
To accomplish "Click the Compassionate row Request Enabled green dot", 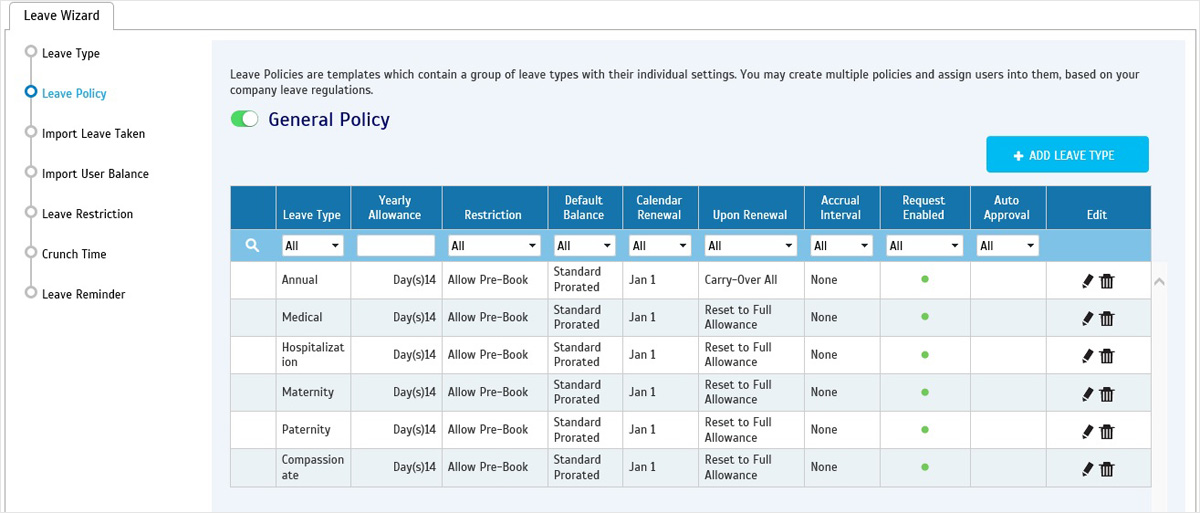I will [925, 466].
